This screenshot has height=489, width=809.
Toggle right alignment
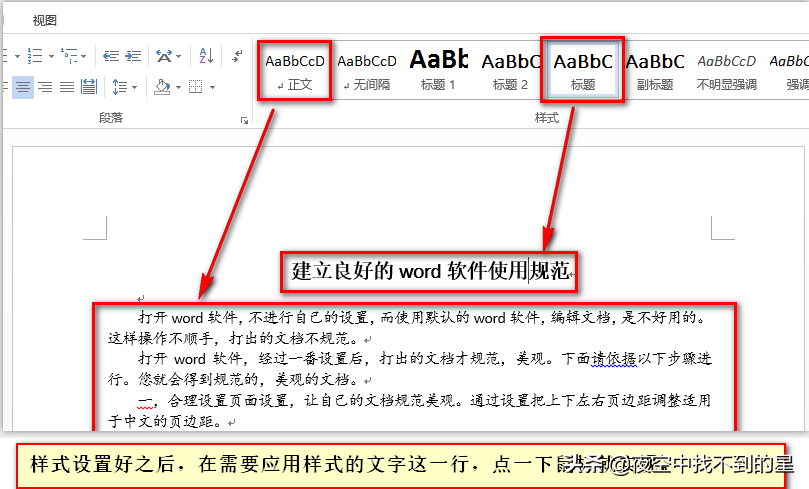(45, 87)
